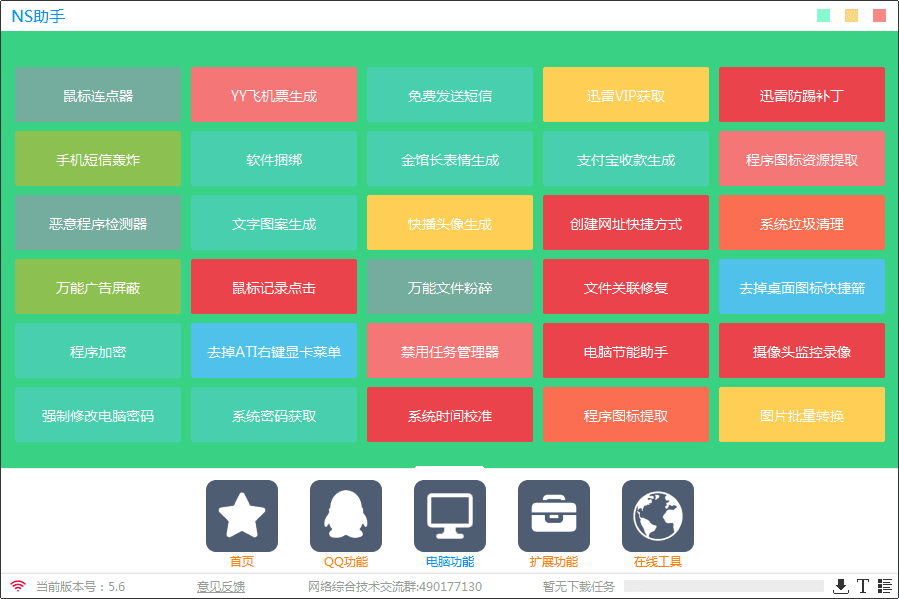Select the 在线工具 globe icon
Image resolution: width=899 pixels, height=599 pixels.
(x=657, y=516)
